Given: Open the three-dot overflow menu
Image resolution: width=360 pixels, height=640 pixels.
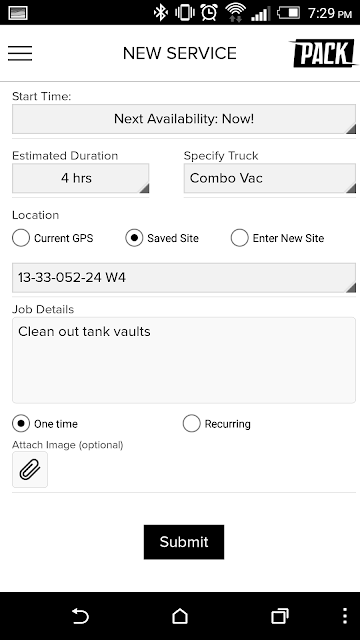Looking at the screenshot, I should (x=345, y=616).
